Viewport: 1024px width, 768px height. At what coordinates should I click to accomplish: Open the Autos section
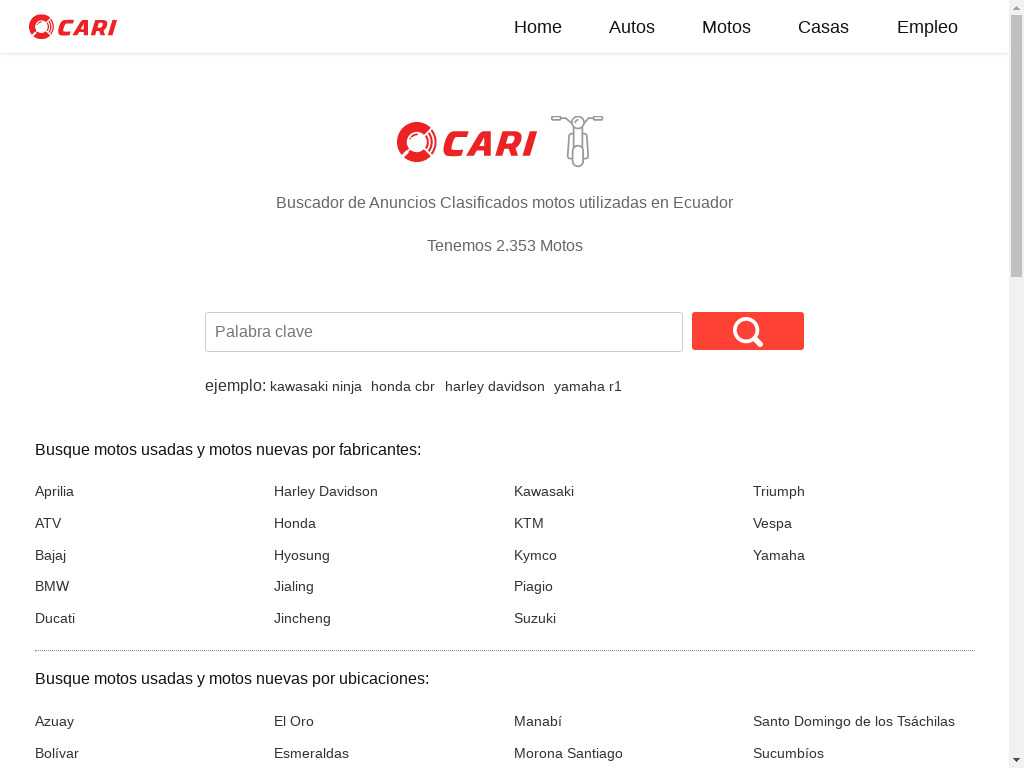(x=632, y=27)
